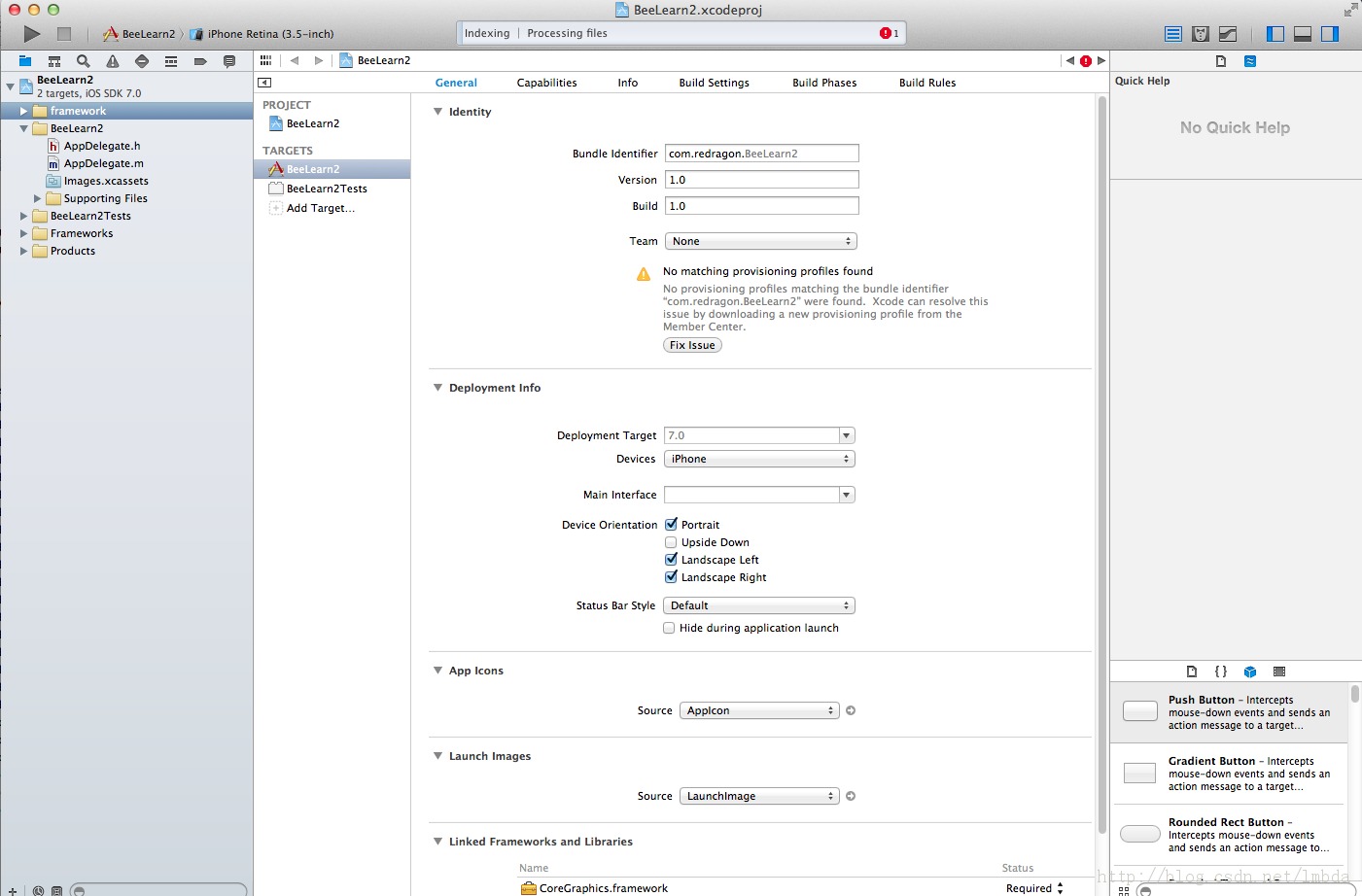Select the Standard editor icon
Viewport: 1362px width, 896px height.
point(1173,34)
